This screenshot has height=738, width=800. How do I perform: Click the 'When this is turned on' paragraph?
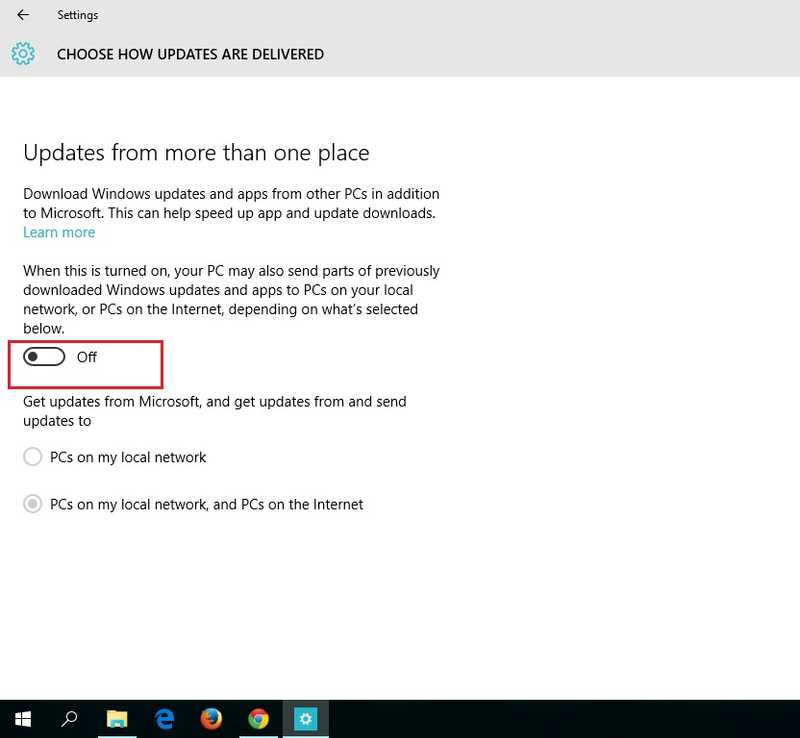(231, 299)
